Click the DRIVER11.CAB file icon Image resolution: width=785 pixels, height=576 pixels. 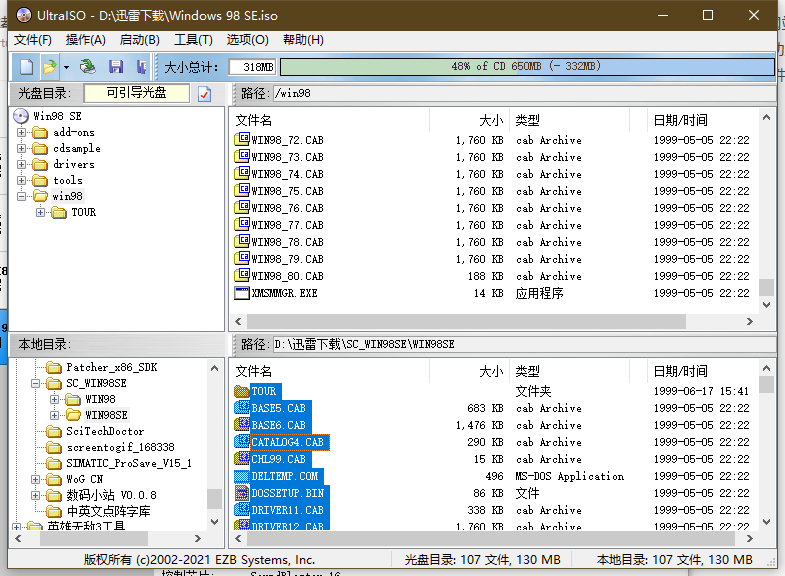[242, 510]
